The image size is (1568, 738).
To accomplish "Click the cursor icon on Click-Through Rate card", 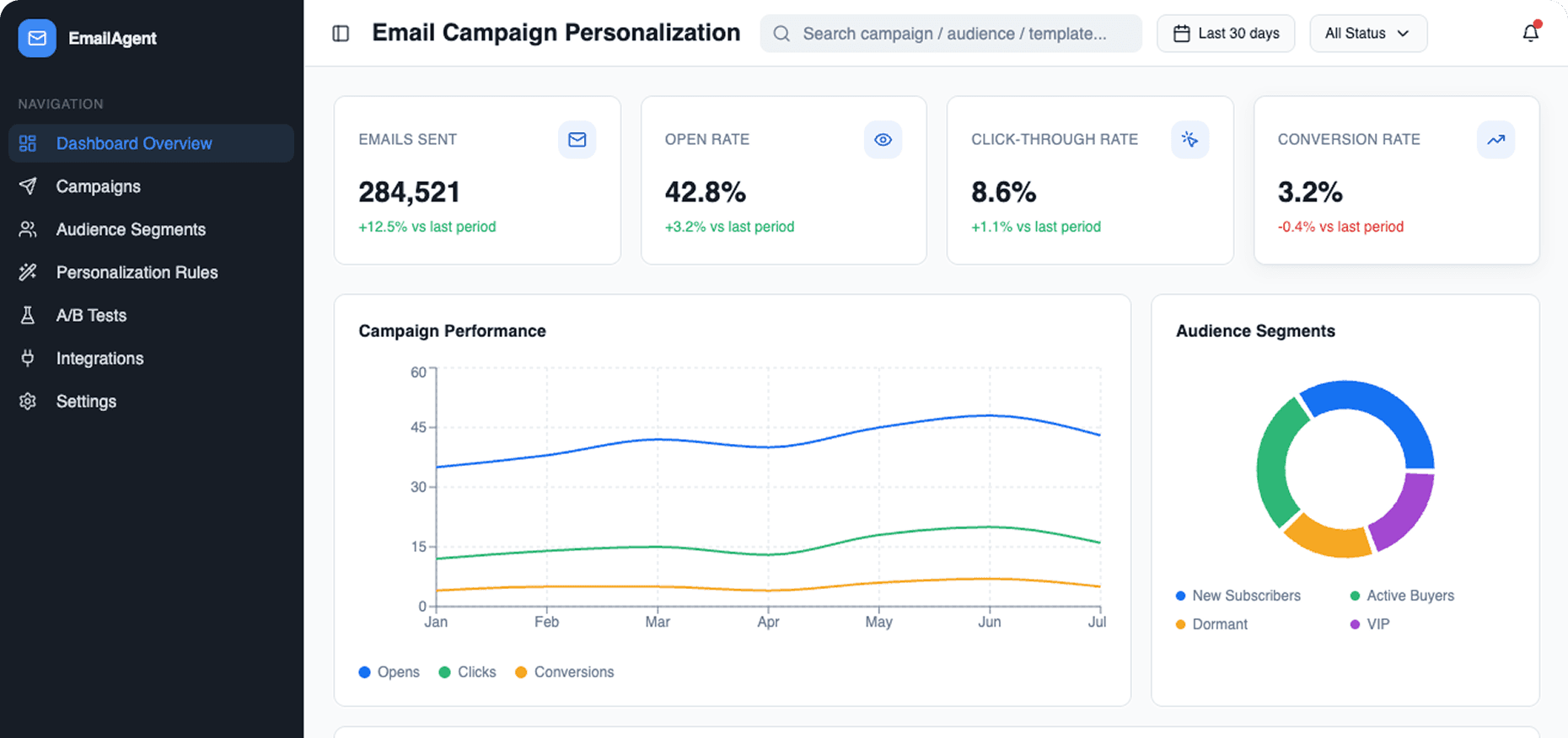I will [1189, 140].
